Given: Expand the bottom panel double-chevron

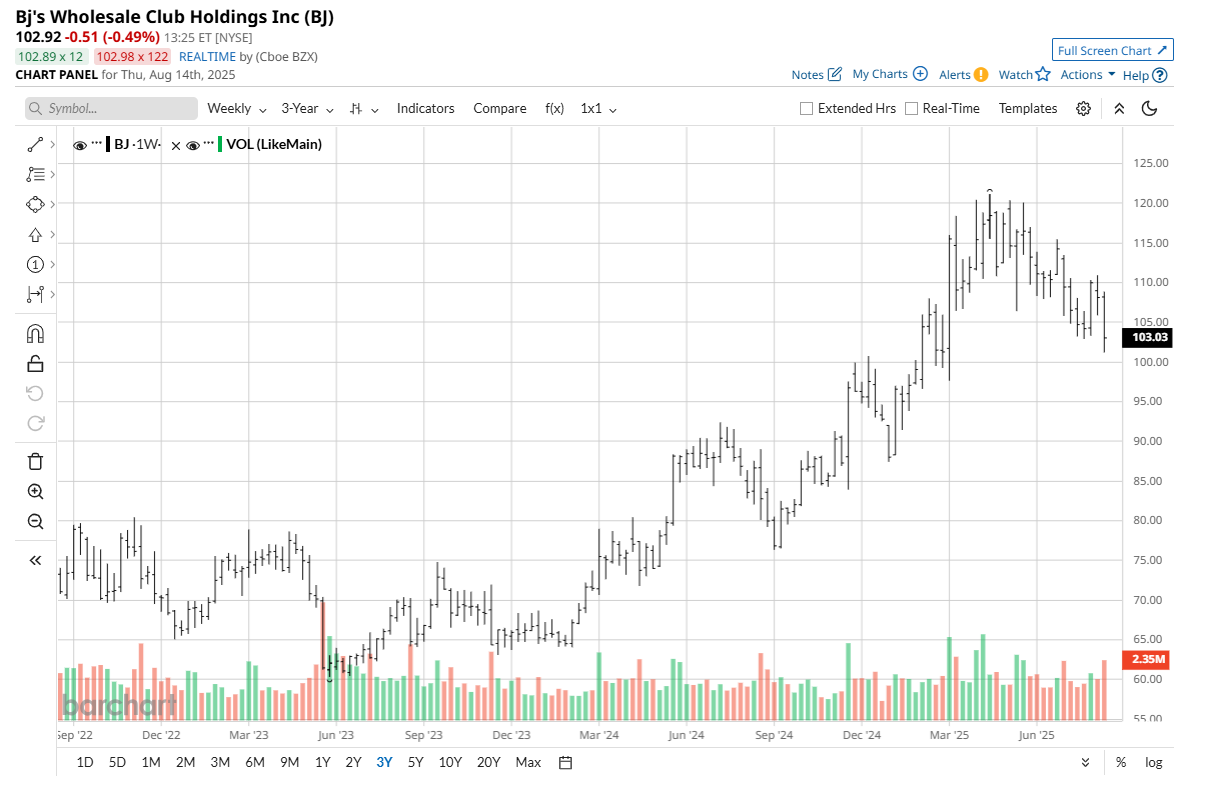Looking at the screenshot, I should 1085,762.
